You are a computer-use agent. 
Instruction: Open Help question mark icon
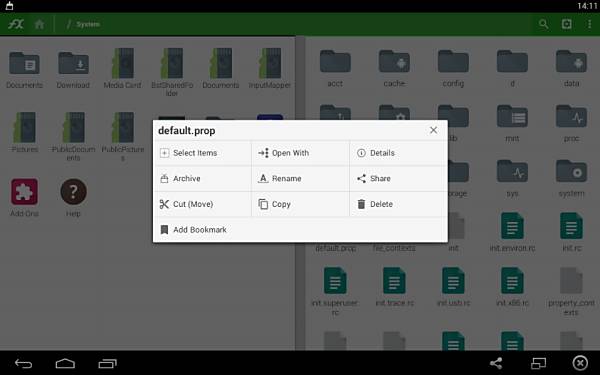pos(73,197)
